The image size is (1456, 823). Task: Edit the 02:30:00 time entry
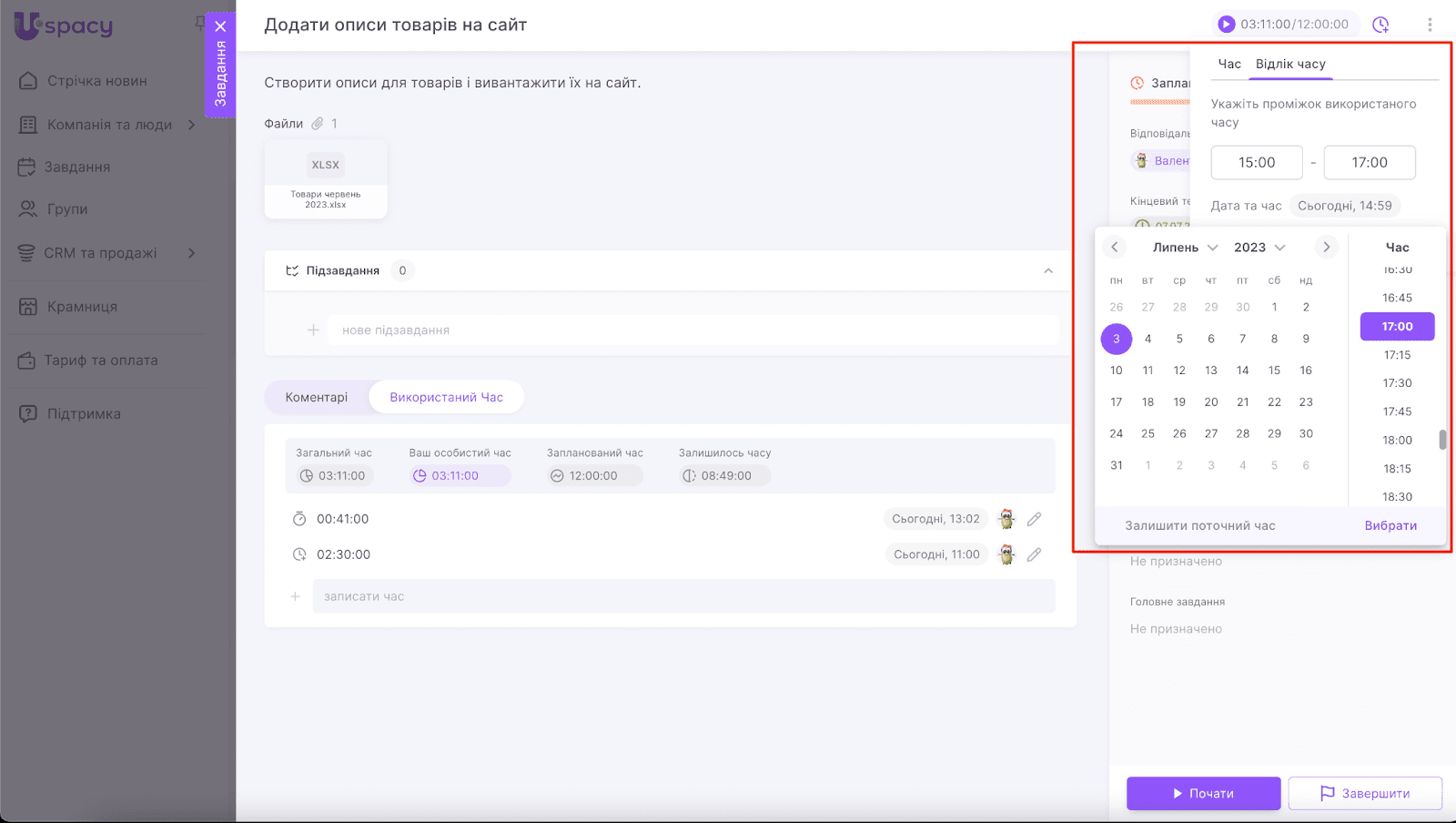(1034, 554)
